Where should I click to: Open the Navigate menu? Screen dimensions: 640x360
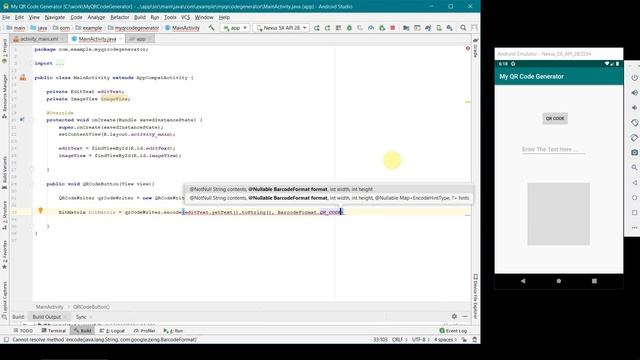coord(55,17)
